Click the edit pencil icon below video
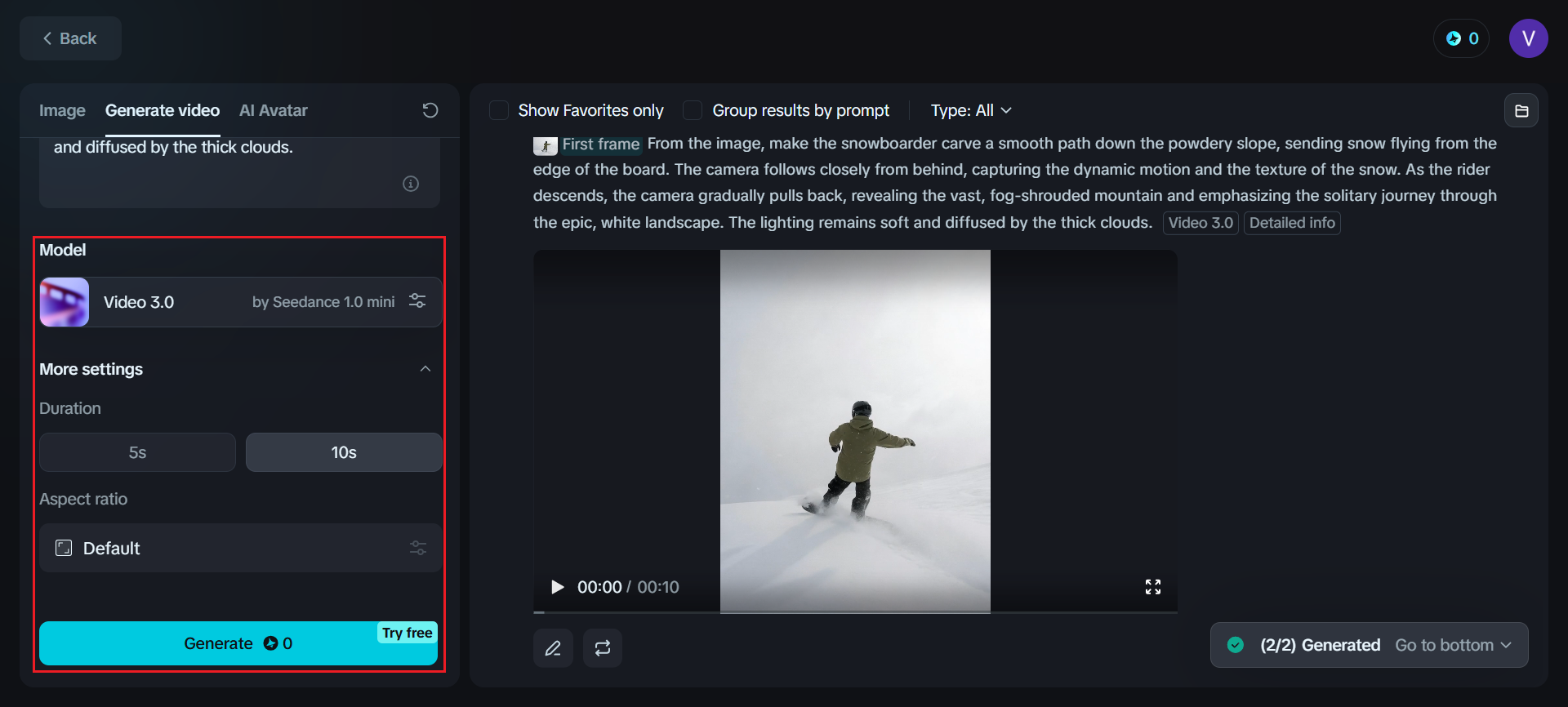Screen dimensions: 1568x707 [553, 648]
